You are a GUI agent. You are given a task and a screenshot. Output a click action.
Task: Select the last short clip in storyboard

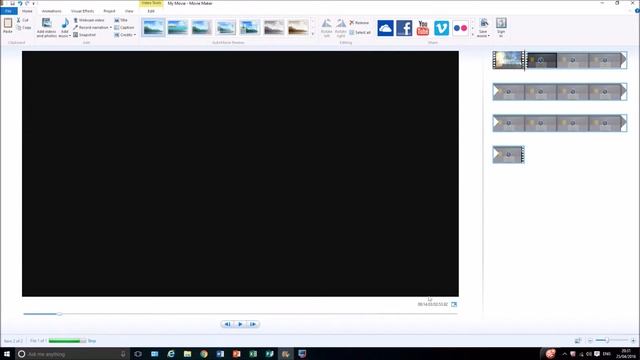point(509,155)
